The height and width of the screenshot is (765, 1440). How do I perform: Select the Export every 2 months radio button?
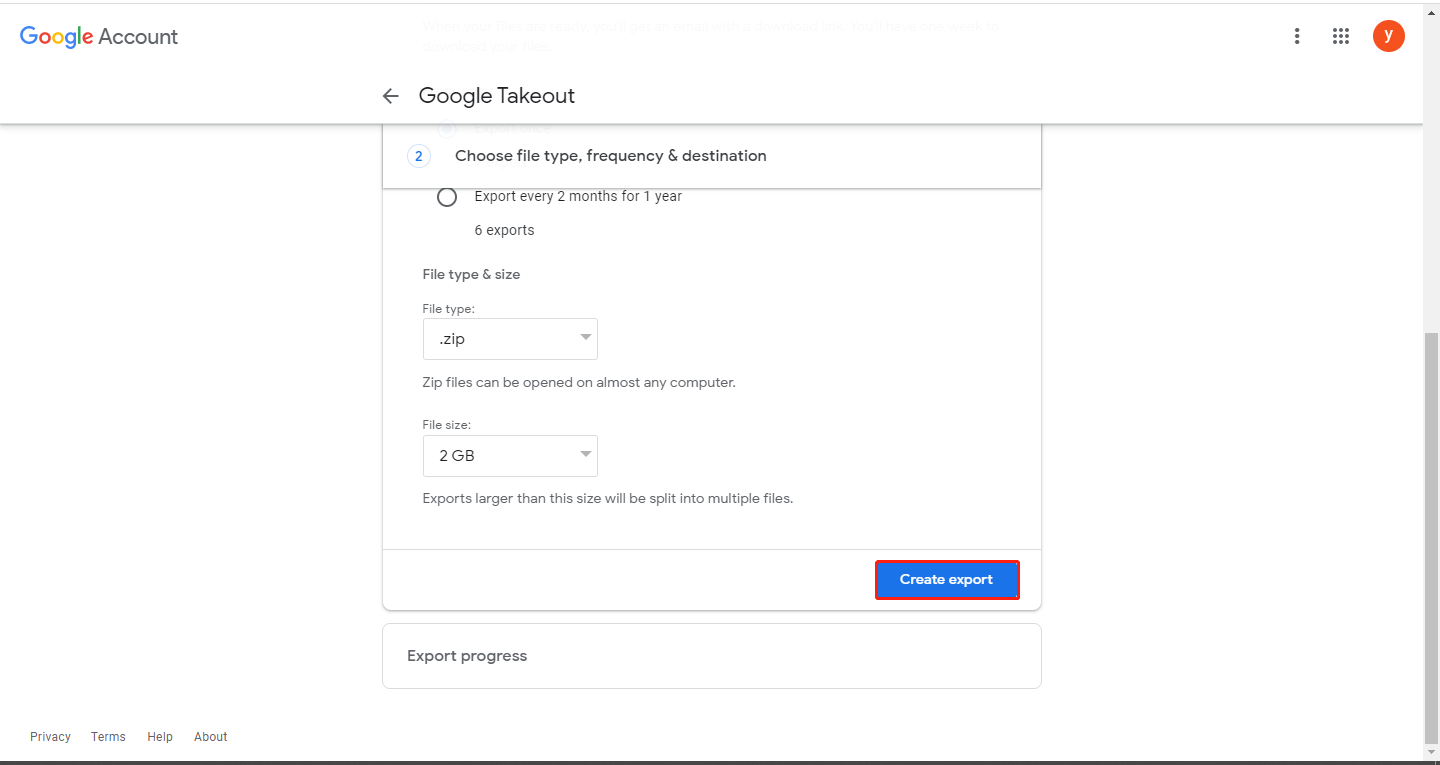point(447,197)
